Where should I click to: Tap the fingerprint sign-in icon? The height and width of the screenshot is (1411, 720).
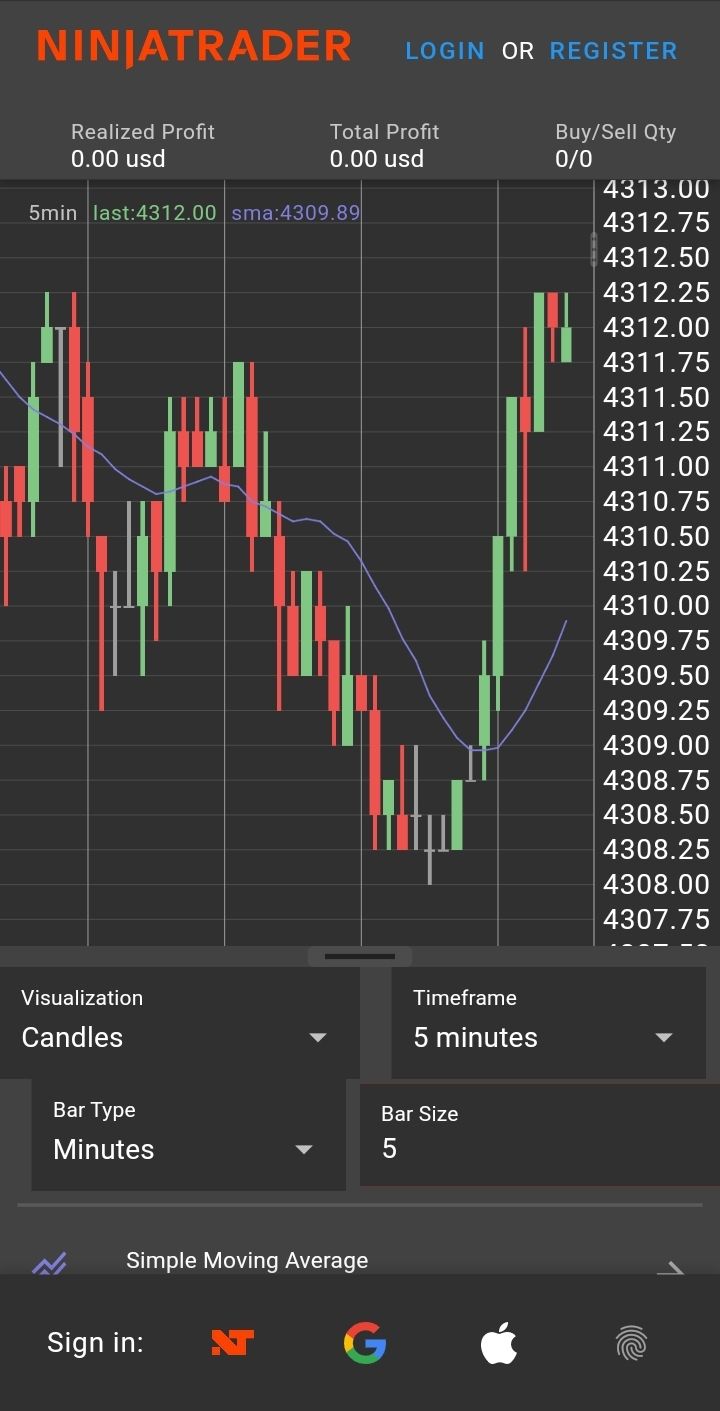coord(631,1343)
